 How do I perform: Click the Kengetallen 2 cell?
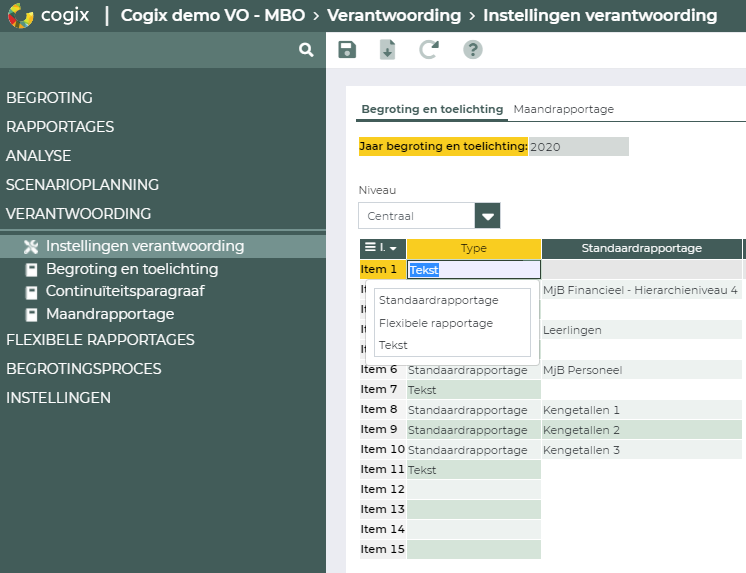641,430
